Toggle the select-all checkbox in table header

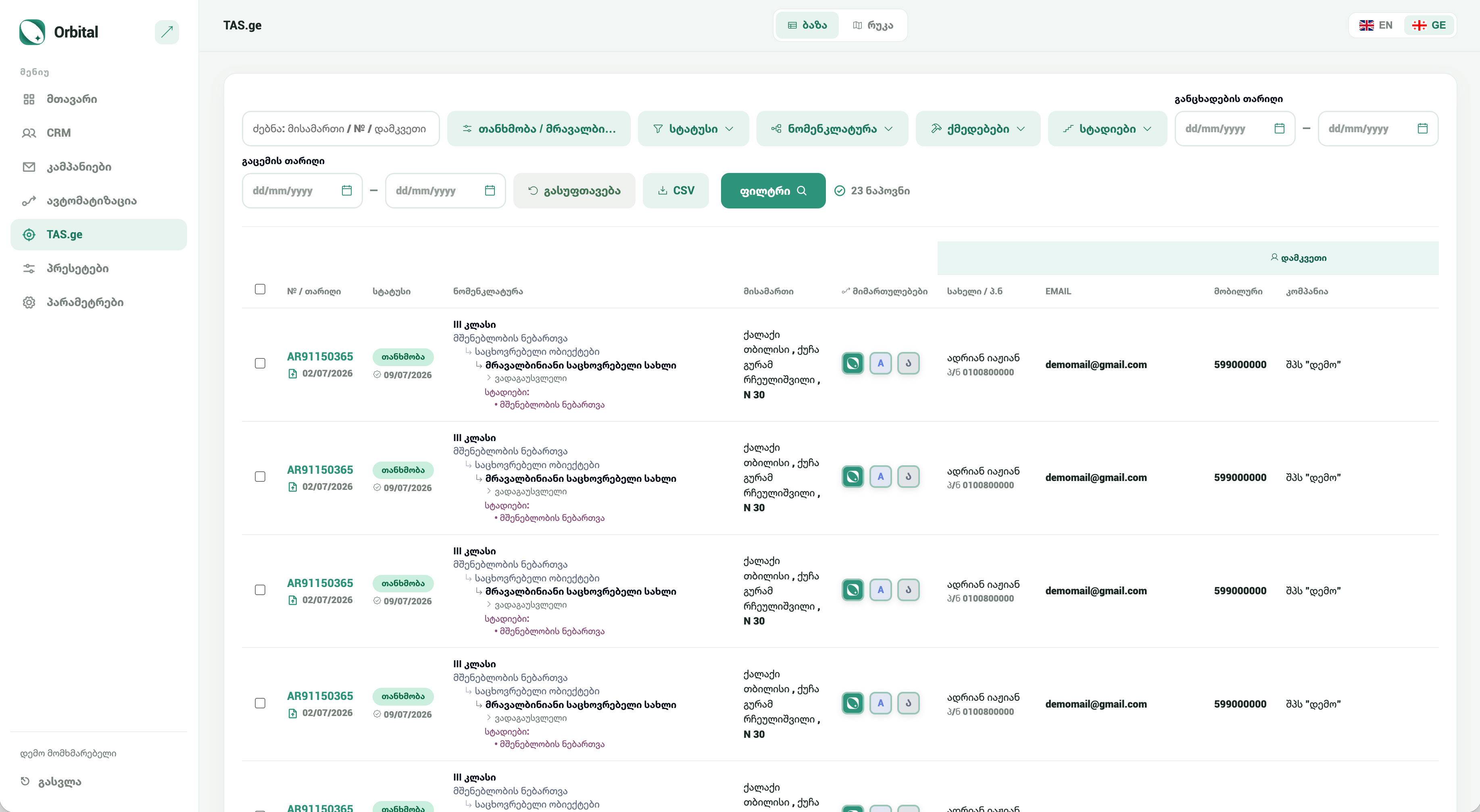click(x=260, y=289)
